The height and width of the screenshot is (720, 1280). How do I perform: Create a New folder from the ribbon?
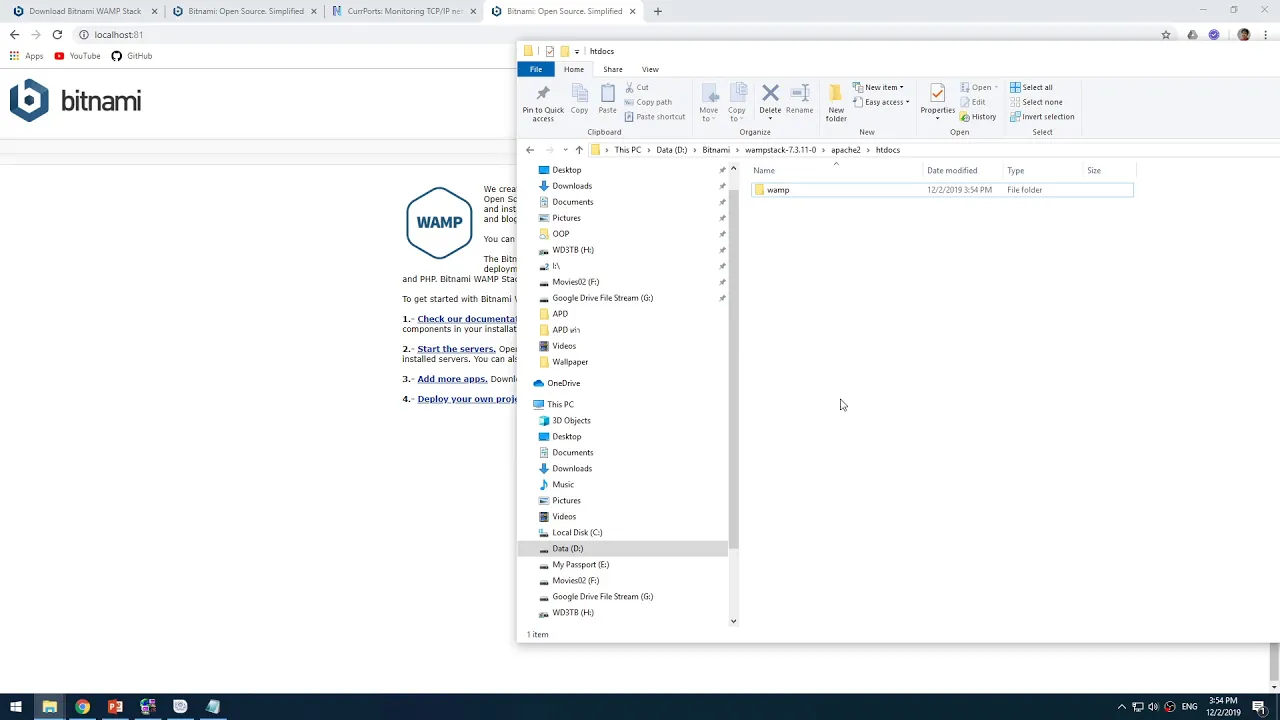tap(836, 104)
